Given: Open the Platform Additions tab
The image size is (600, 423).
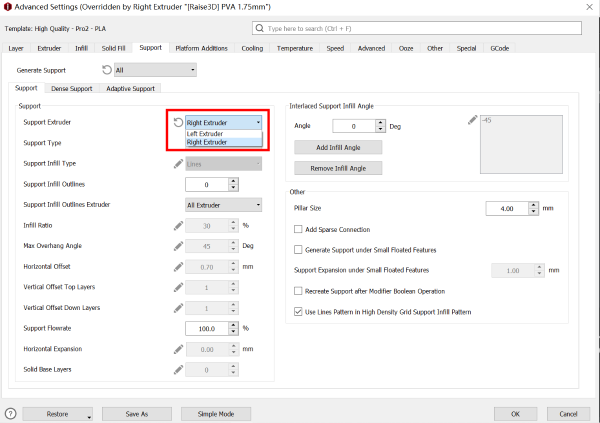Looking at the screenshot, I should (x=201, y=47).
